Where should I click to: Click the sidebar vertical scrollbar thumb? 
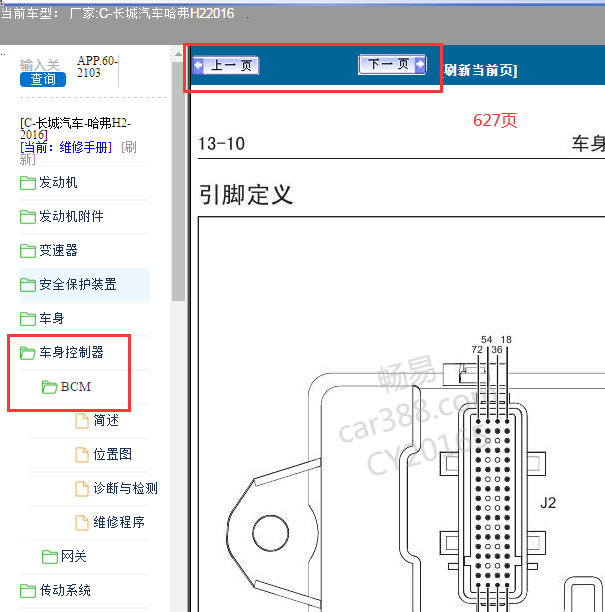(x=178, y=181)
